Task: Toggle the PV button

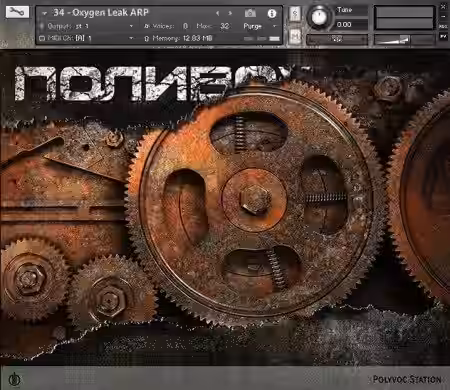Action: pyautogui.click(x=443, y=36)
